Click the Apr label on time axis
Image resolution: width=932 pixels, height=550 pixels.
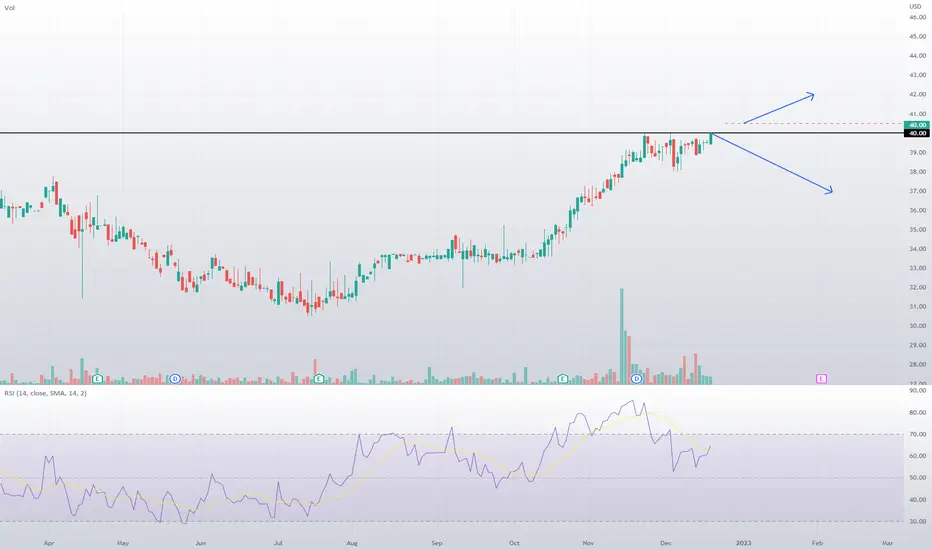tap(49, 543)
